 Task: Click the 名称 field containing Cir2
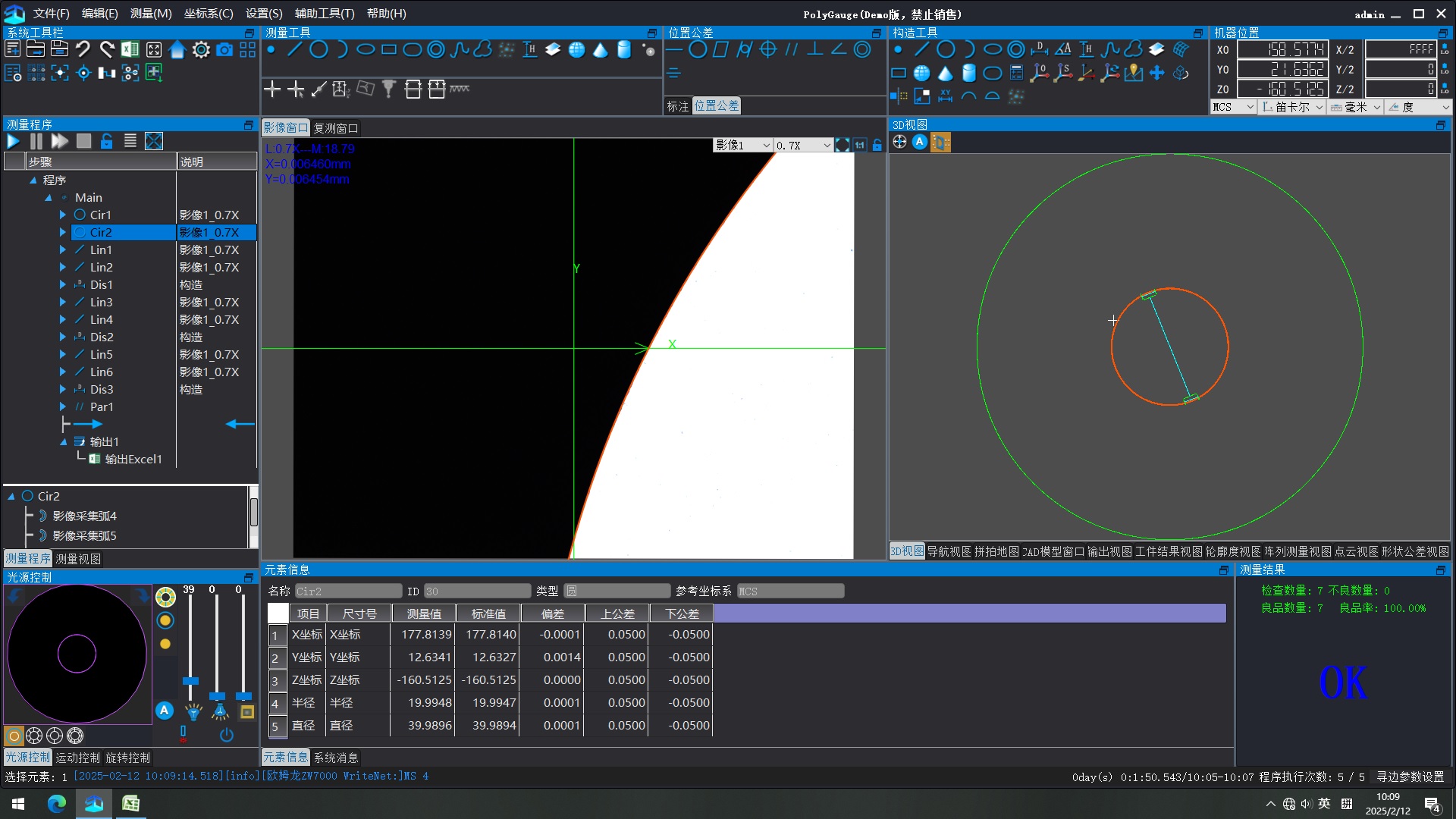click(348, 591)
